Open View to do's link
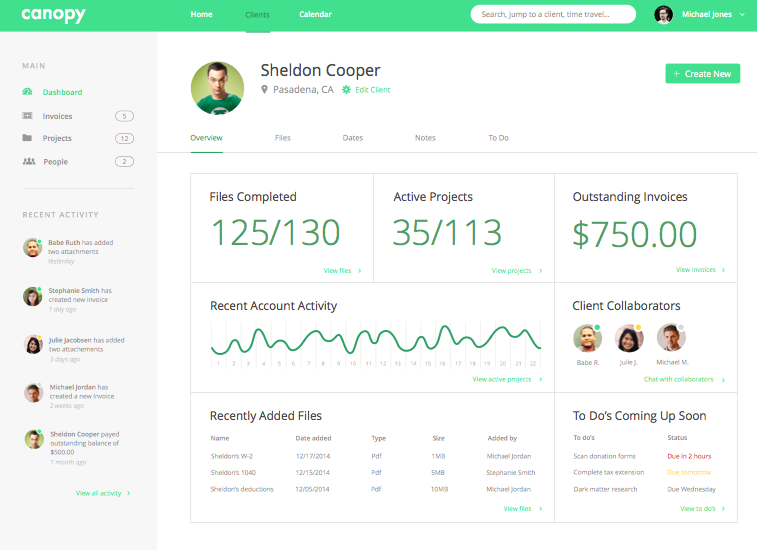The height and width of the screenshot is (550, 757). coord(698,508)
